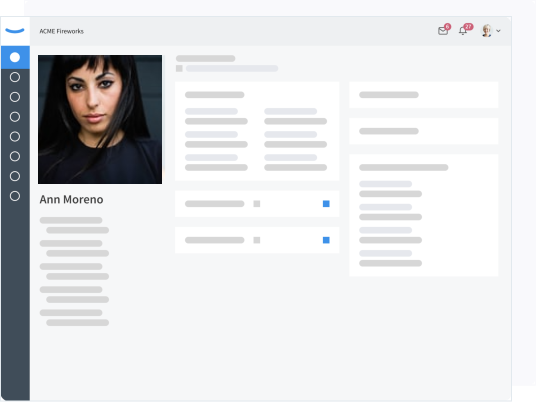Select the second sidebar circle icon
The height and width of the screenshot is (402, 536).
pyautogui.click(x=15, y=77)
